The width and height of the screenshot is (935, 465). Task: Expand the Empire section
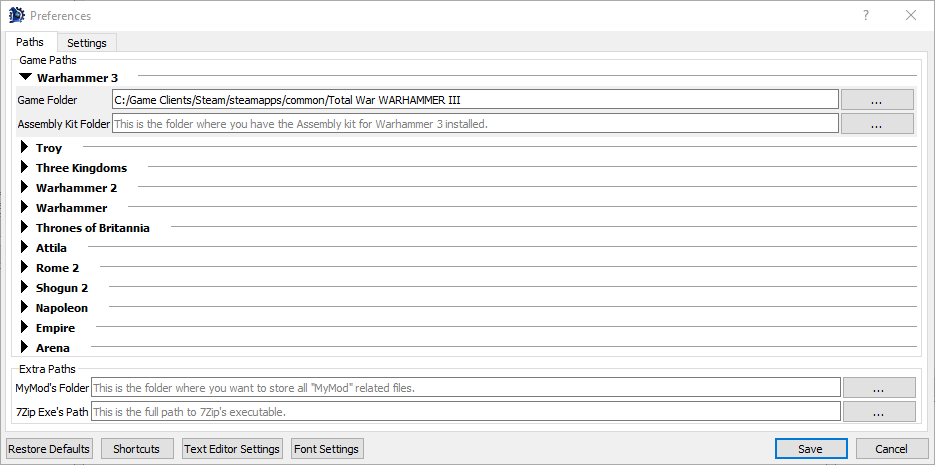point(24,327)
